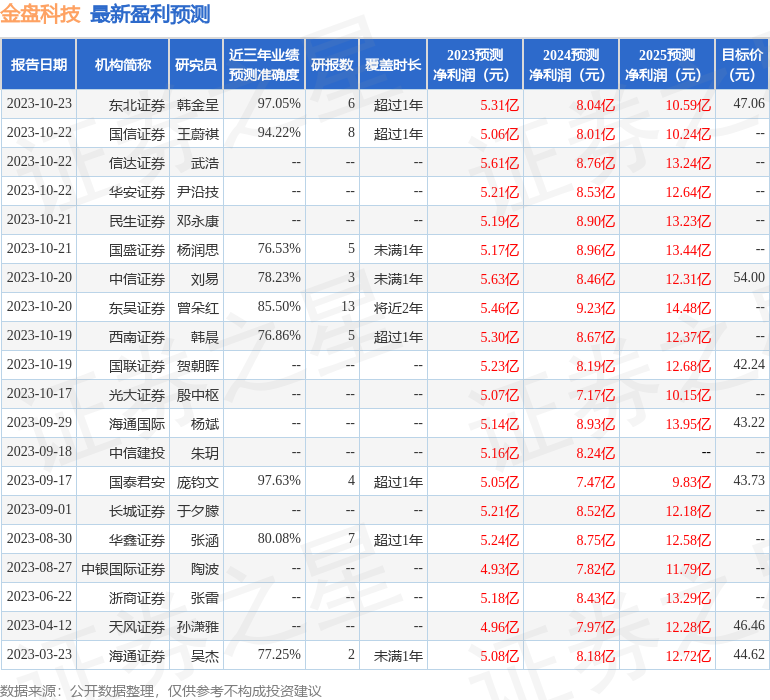This screenshot has height=700, width=770.
Task: Click the date 2023-09-29
Action: [39, 422]
